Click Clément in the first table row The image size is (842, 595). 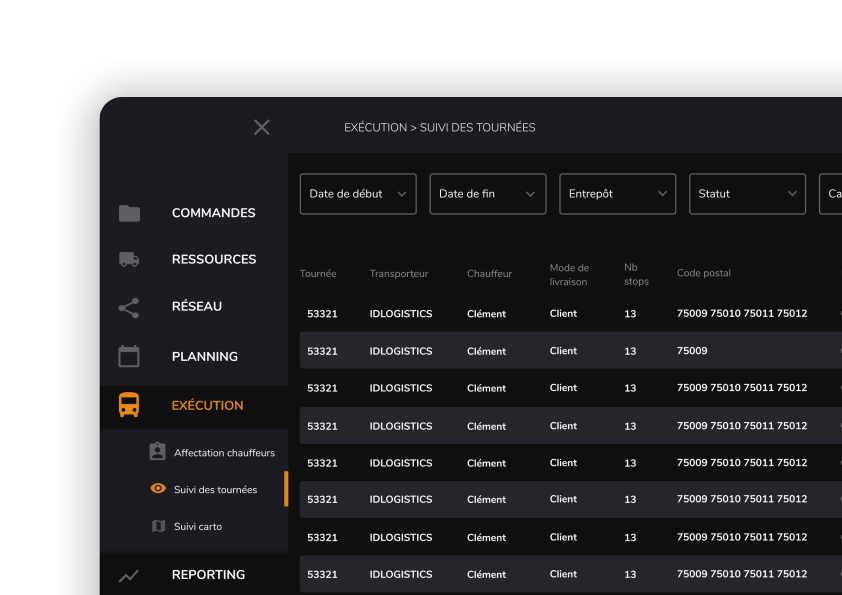[486, 314]
